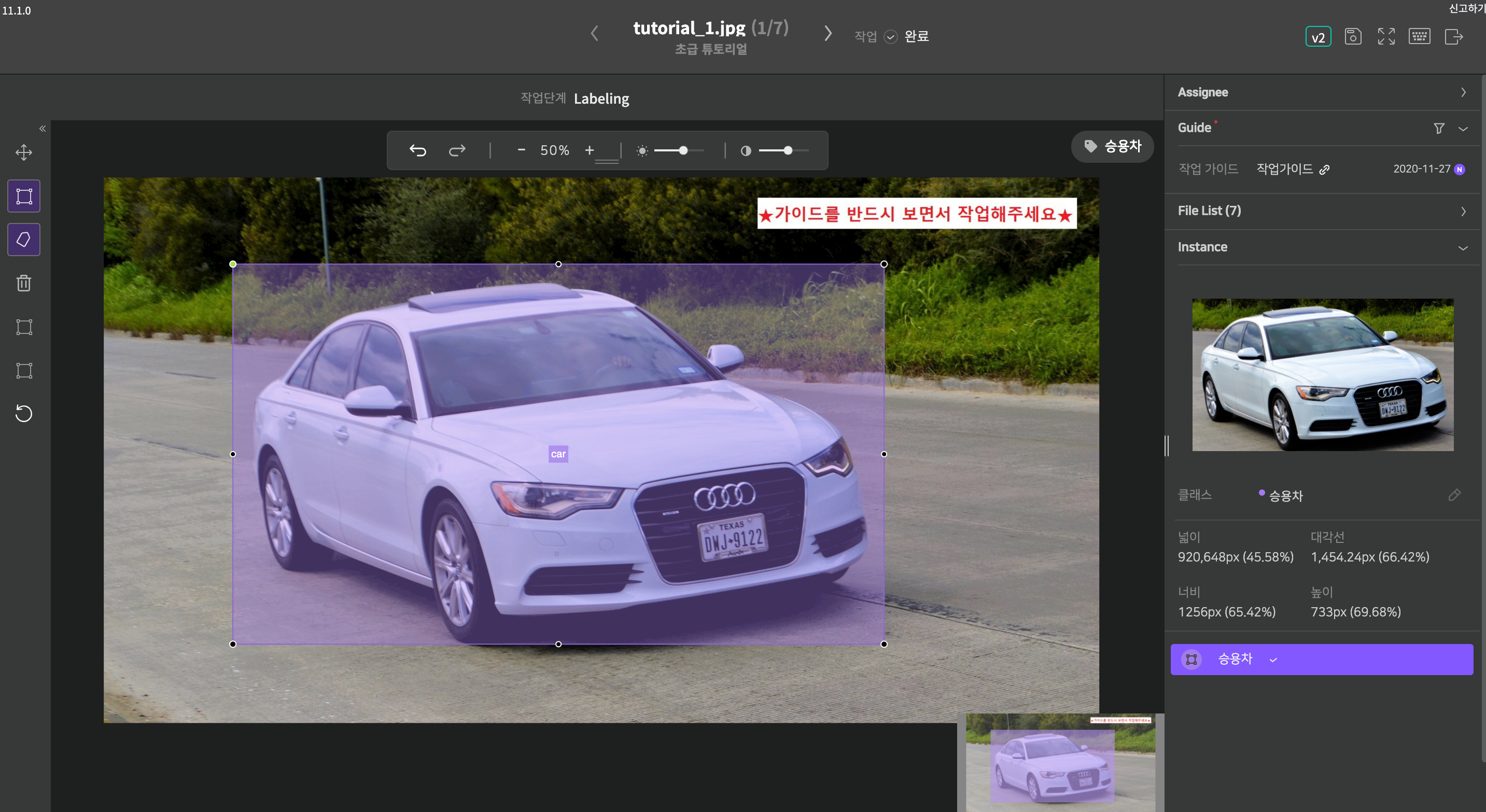Select the bounding box tool

pos(24,196)
